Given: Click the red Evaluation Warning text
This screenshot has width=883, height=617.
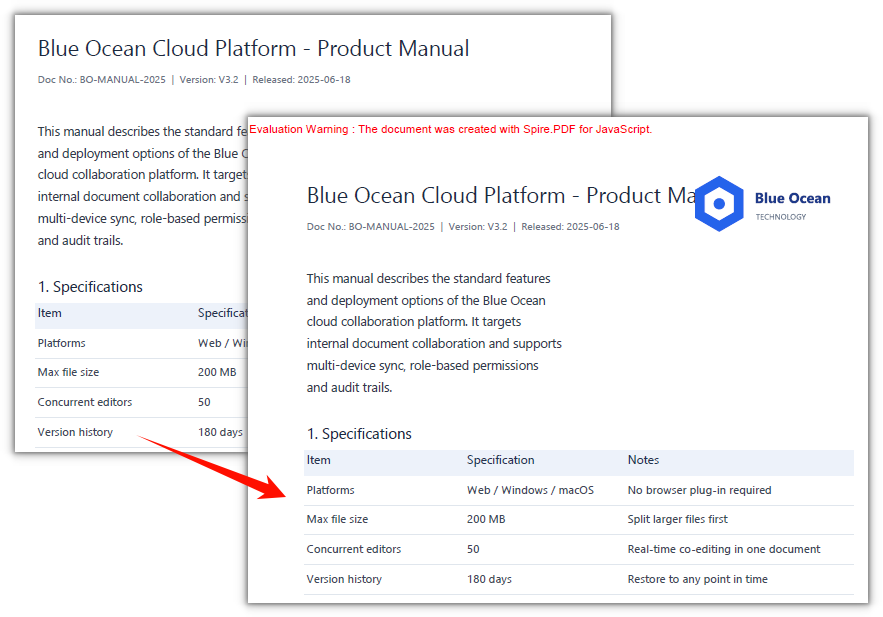Looking at the screenshot, I should 451,129.
